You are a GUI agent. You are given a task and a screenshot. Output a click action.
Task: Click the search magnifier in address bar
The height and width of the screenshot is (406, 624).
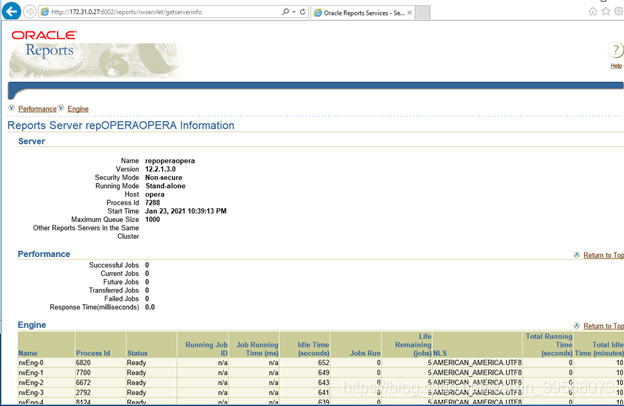[285, 12]
